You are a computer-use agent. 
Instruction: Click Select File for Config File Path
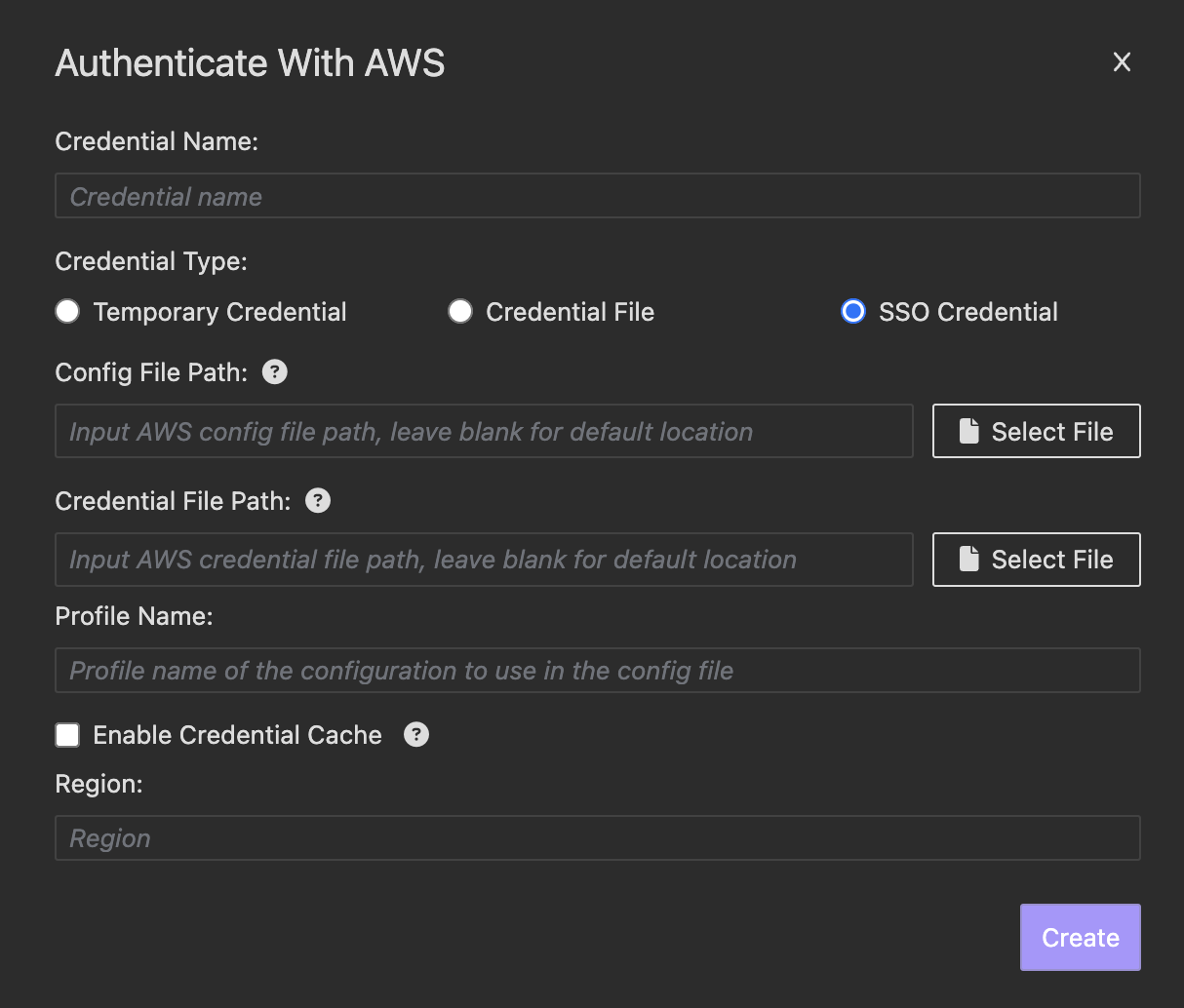pyautogui.click(x=1036, y=431)
